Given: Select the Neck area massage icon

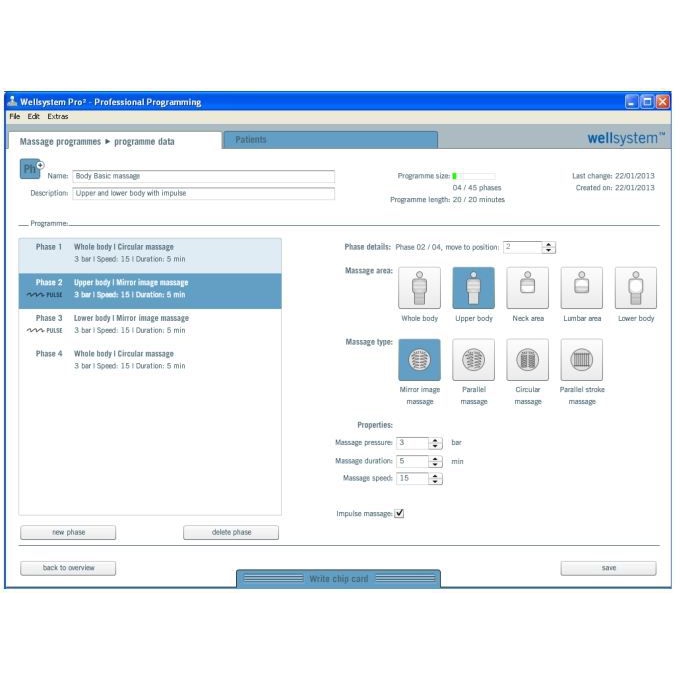Looking at the screenshot, I should point(528,288).
